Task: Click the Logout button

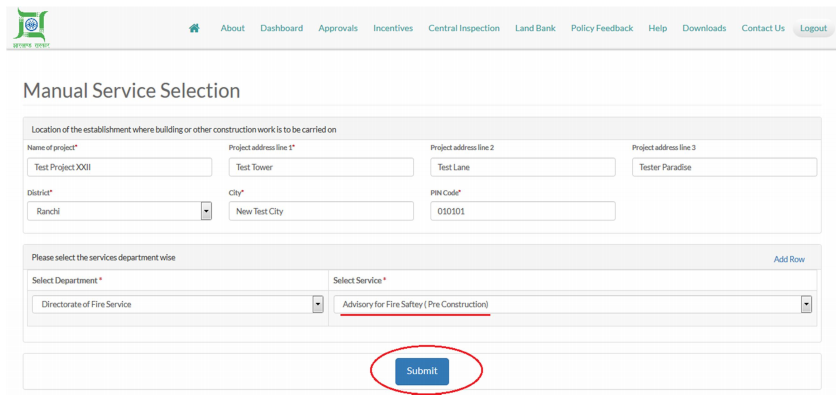Action: 813,28
